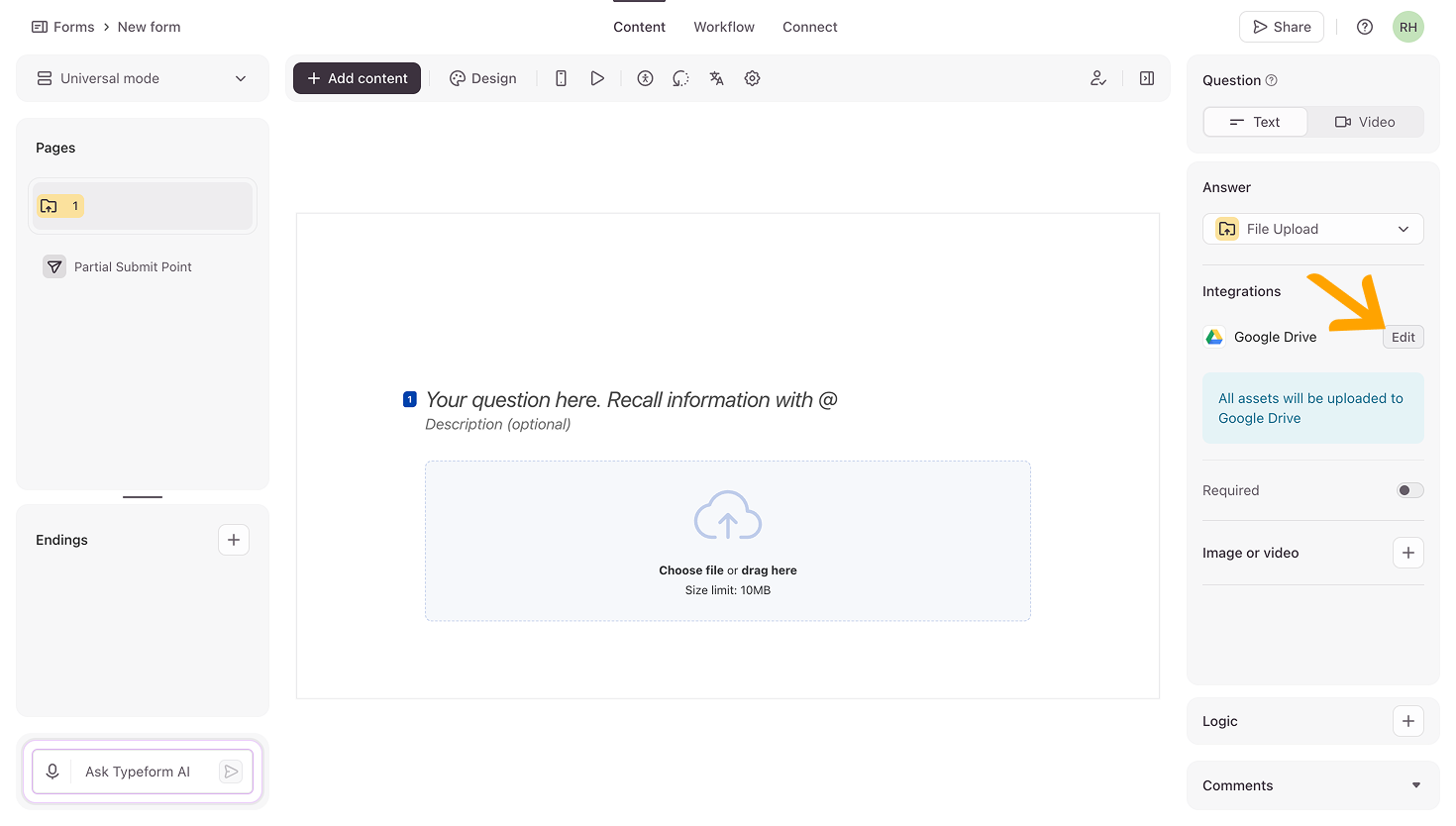Select the Content tab

pyautogui.click(x=639, y=27)
